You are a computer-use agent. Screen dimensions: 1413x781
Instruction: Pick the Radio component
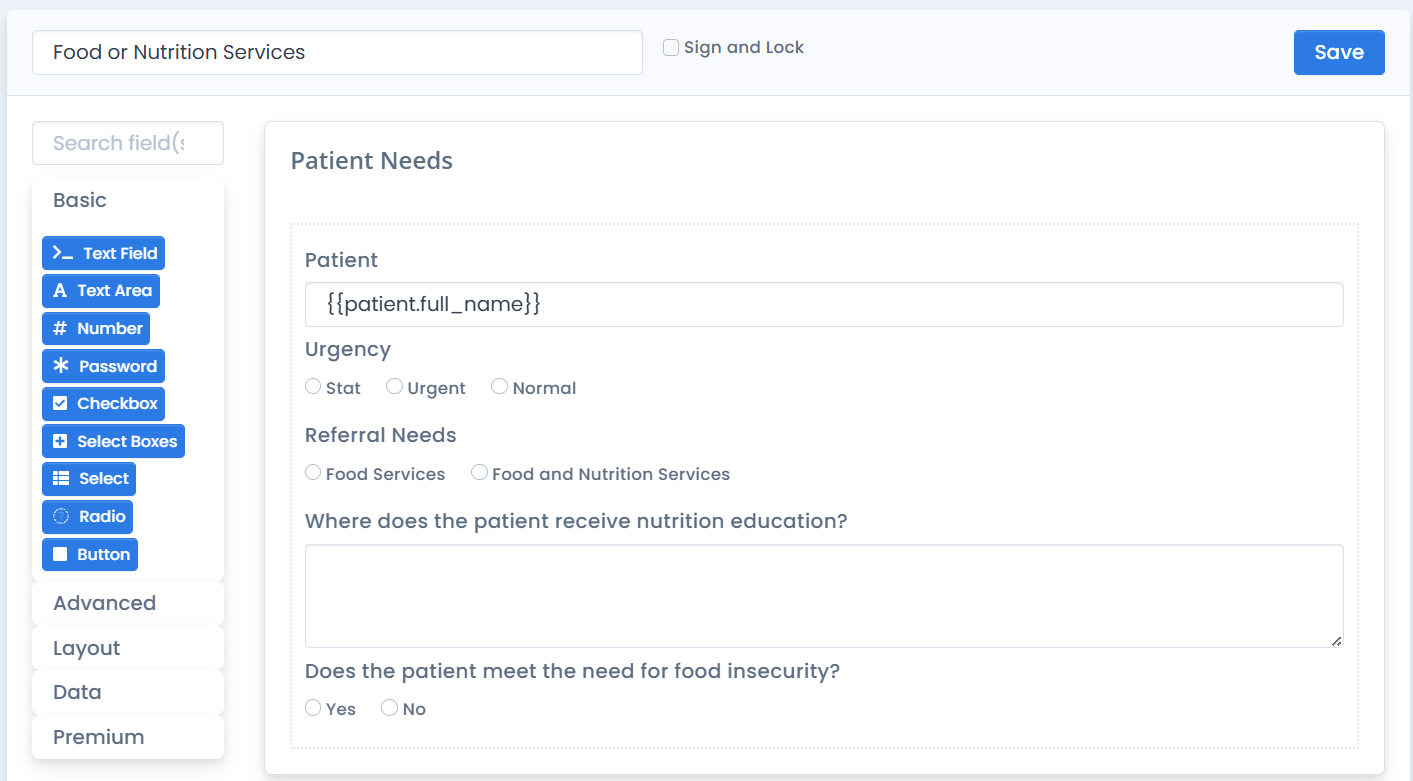87,517
